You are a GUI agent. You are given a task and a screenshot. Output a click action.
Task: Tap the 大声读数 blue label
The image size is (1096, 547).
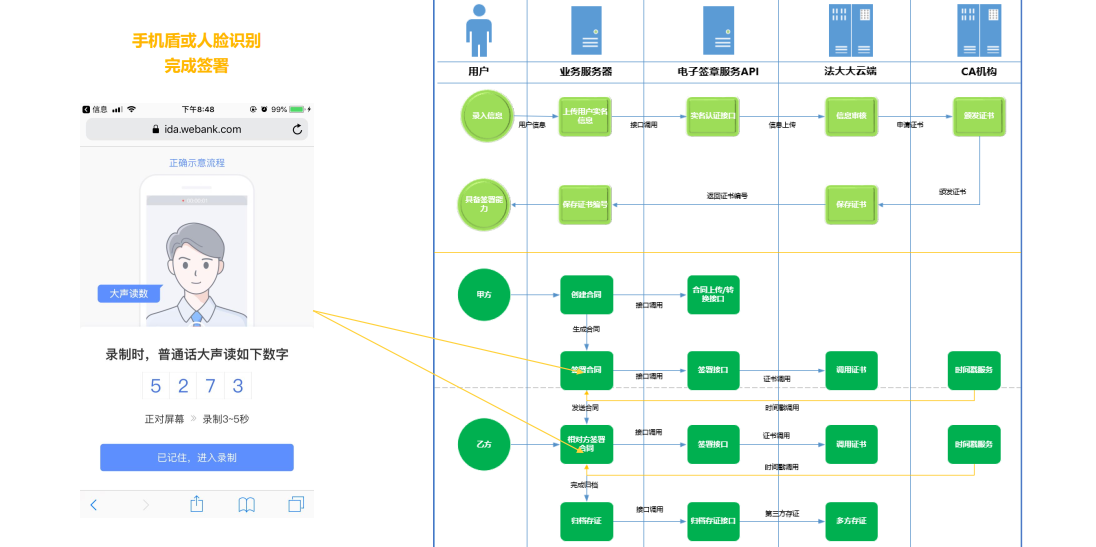pyautogui.click(x=128, y=294)
